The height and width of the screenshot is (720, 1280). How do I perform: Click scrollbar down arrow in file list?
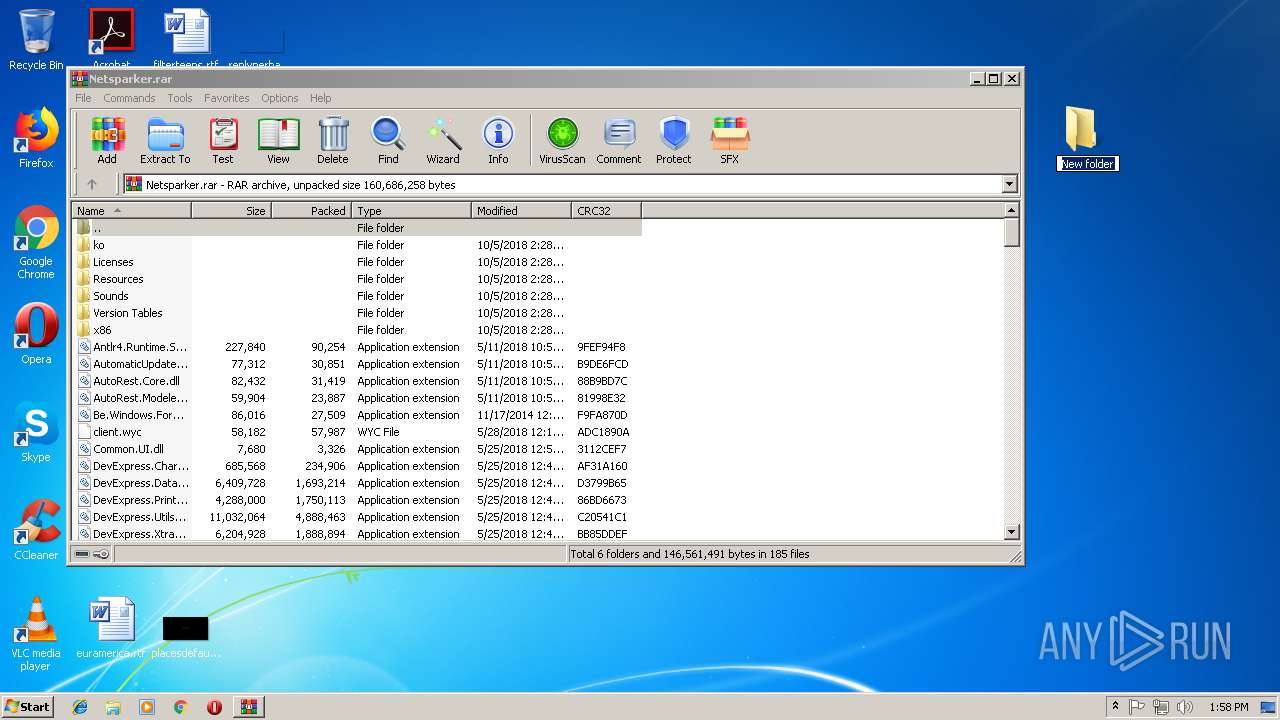click(1011, 533)
